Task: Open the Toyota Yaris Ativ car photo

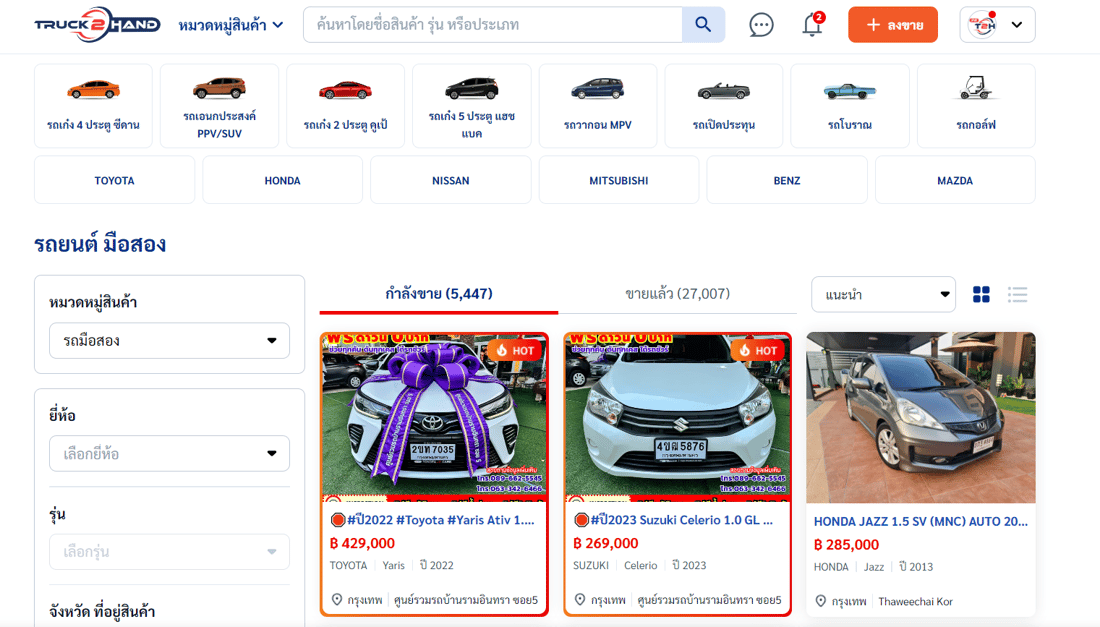Action: click(x=434, y=418)
